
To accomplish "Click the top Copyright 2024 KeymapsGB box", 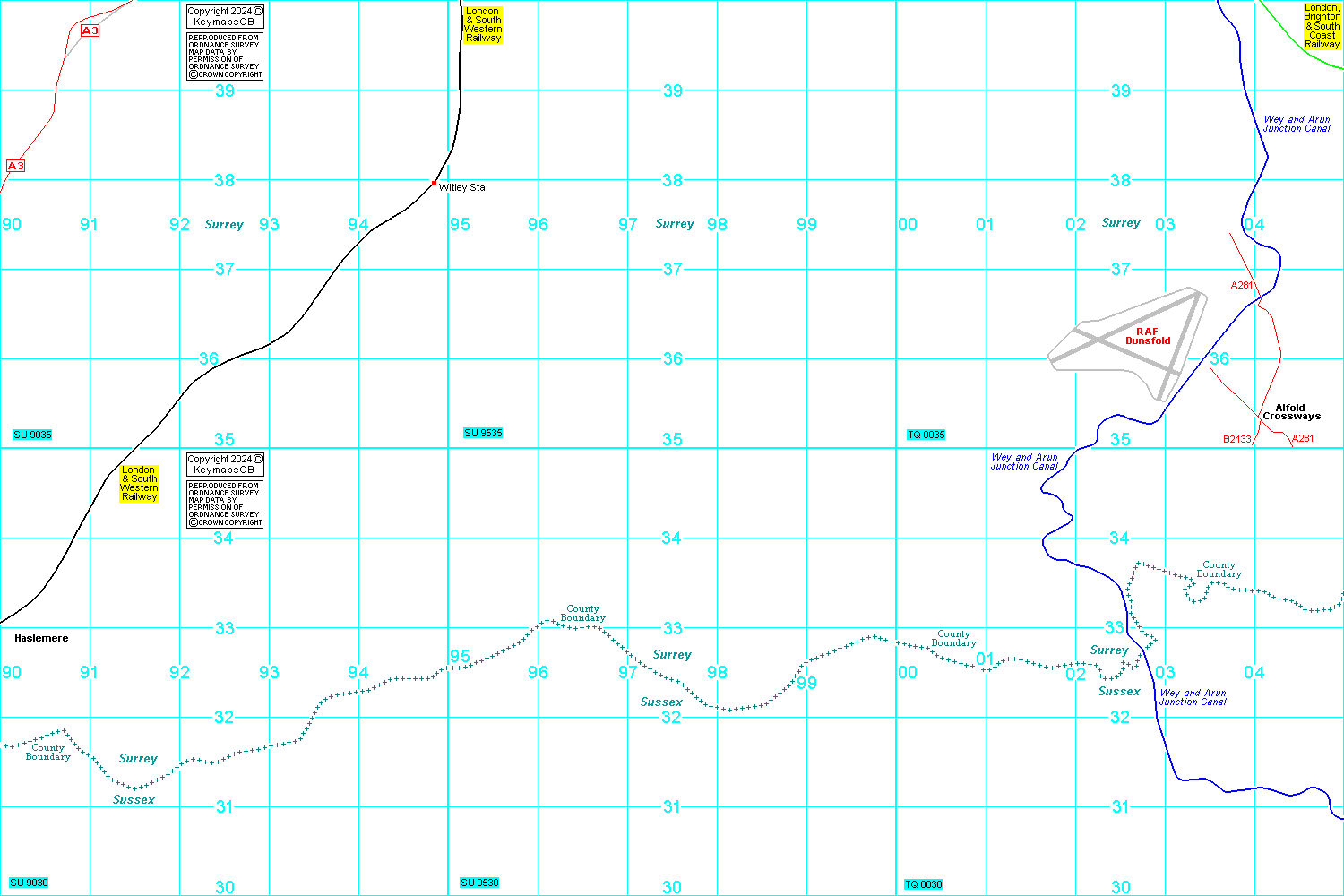I will coord(225,16).
